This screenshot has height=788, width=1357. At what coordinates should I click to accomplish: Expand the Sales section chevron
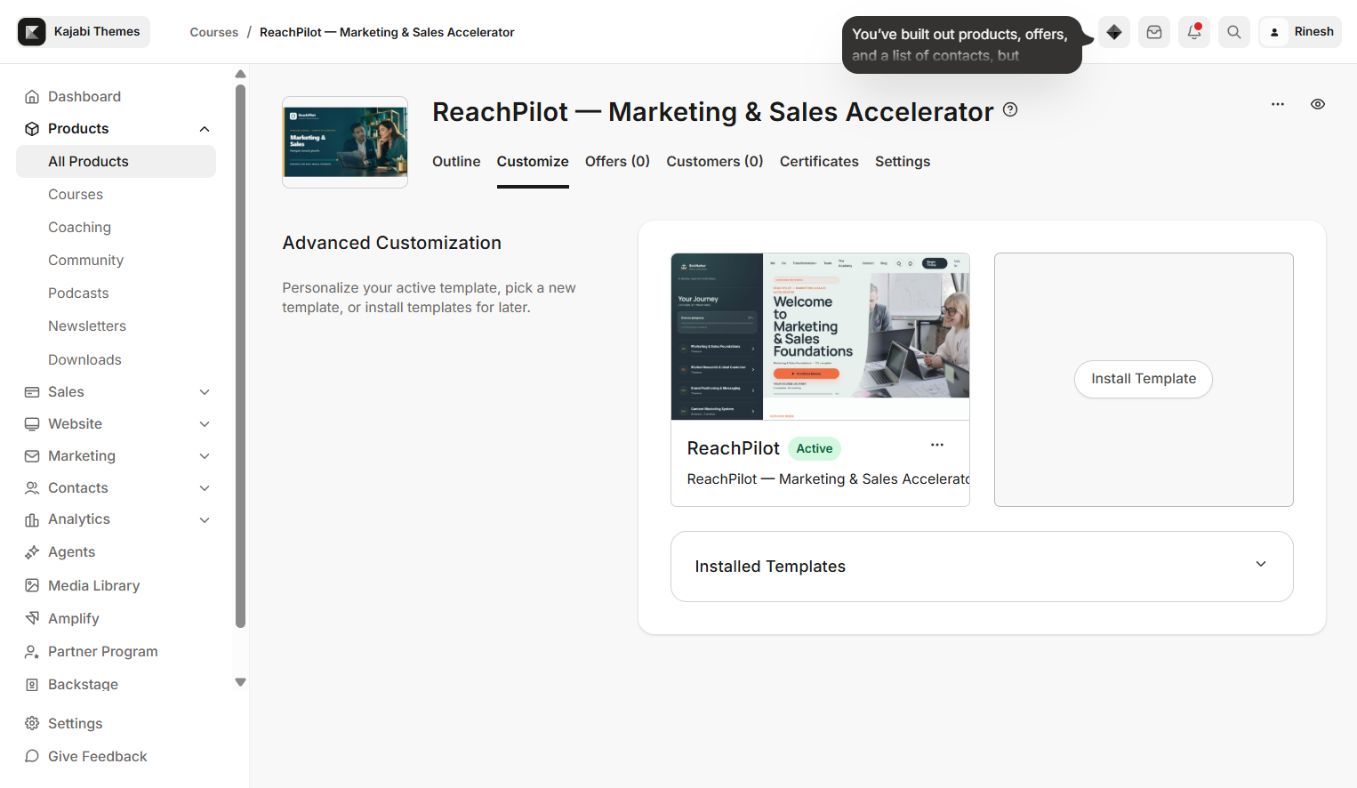click(x=204, y=392)
